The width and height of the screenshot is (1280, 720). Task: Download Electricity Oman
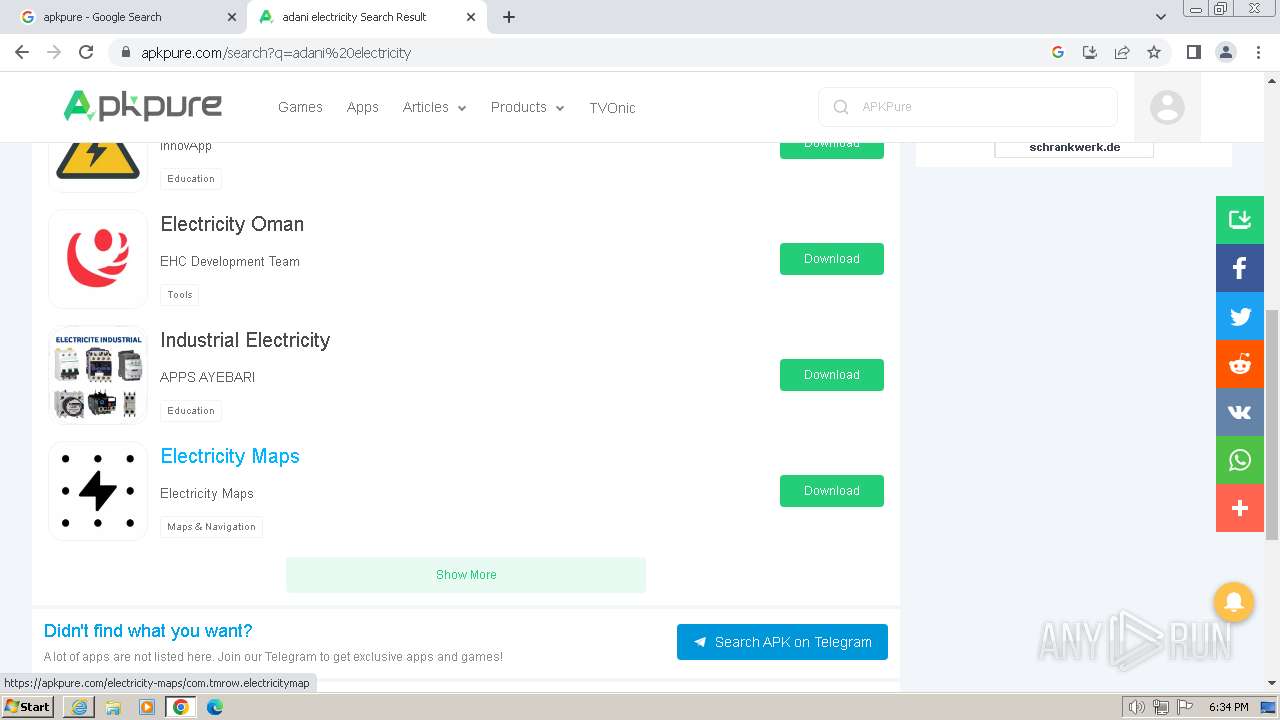tap(832, 259)
